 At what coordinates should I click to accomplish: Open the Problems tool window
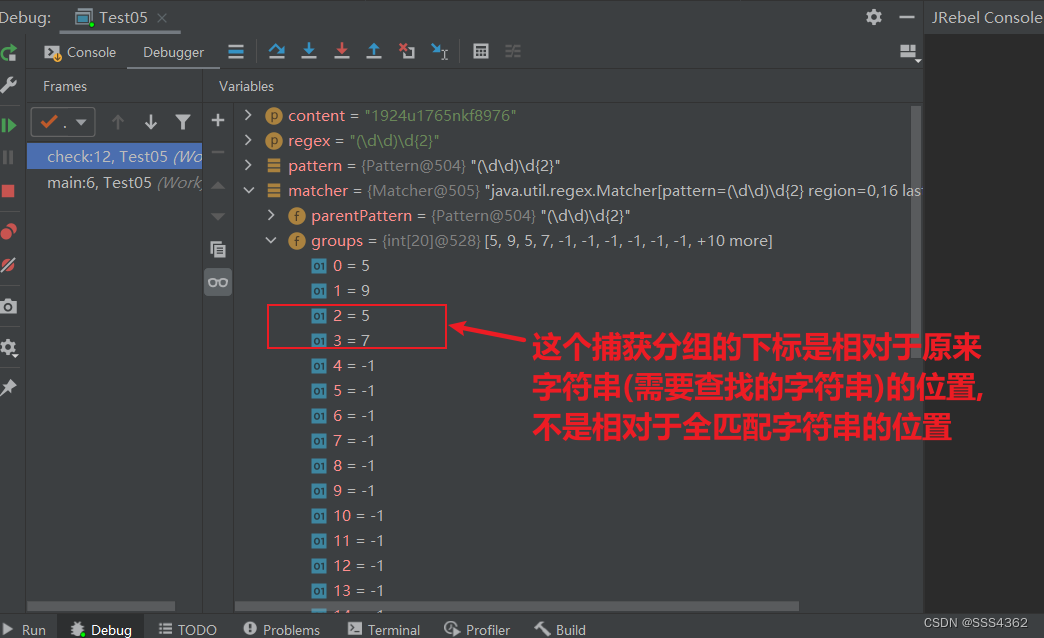(282, 630)
